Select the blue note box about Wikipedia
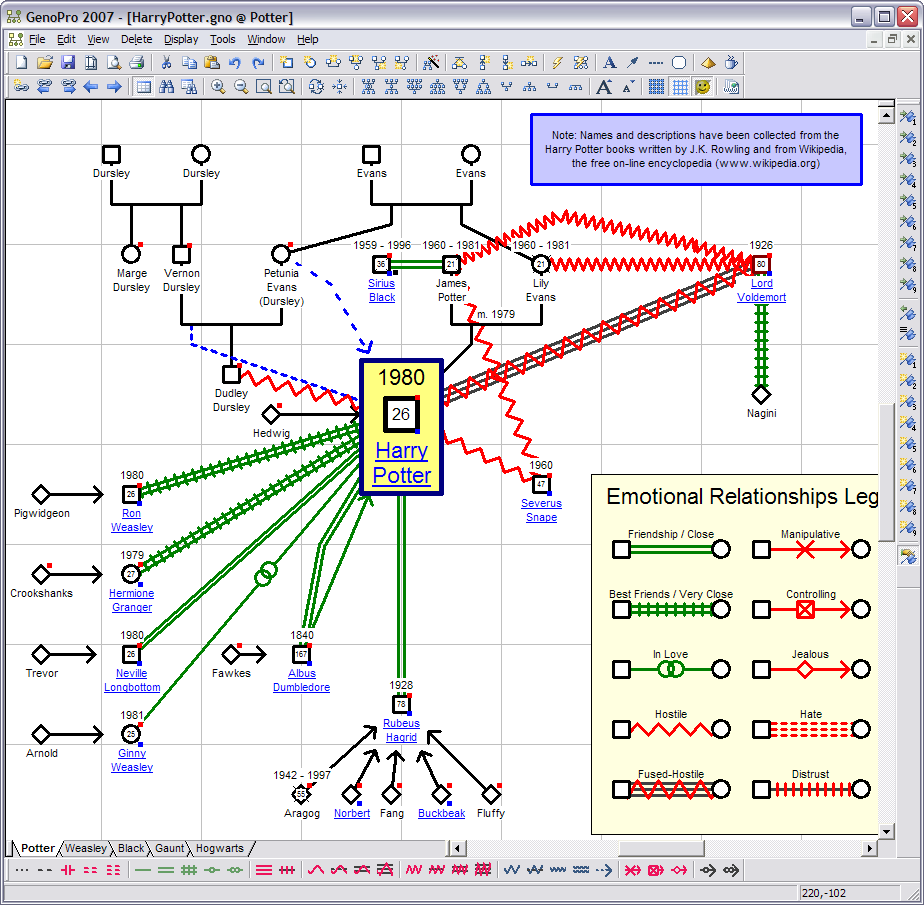 point(696,150)
